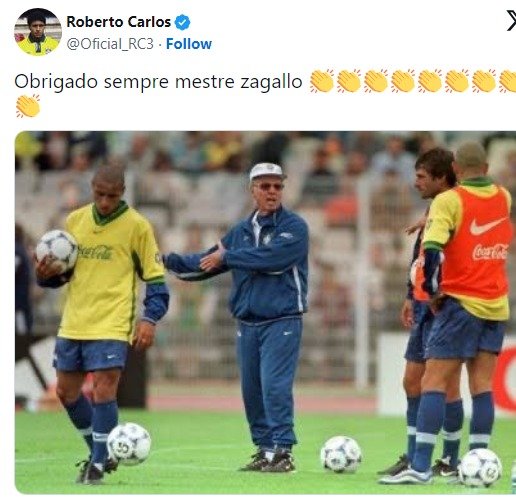Screen dimensions: 516x502
Task: Click the Roberto Carlos display name
Action: [x=119, y=22]
